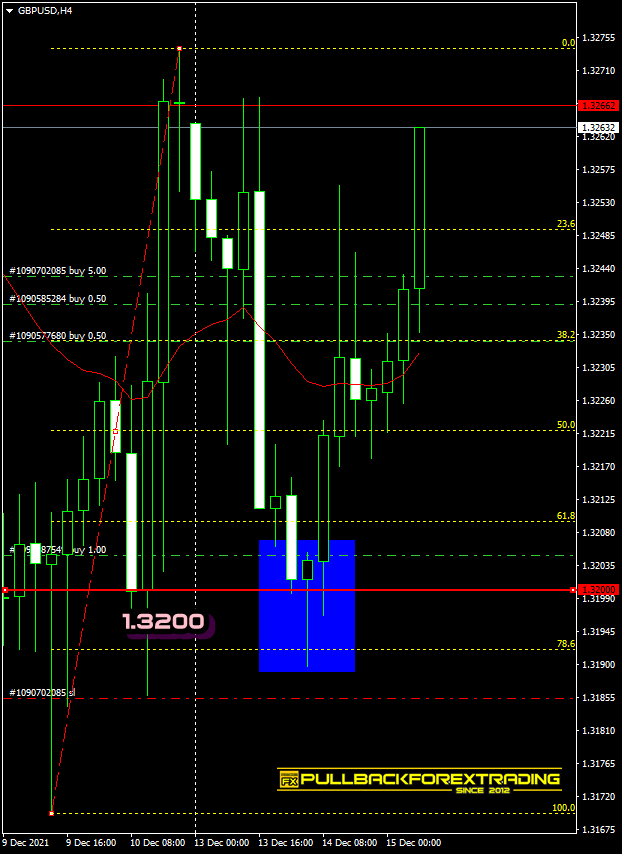Click the red 1.32662 price tag on the axis
This screenshot has height=854, width=622.
point(598,105)
